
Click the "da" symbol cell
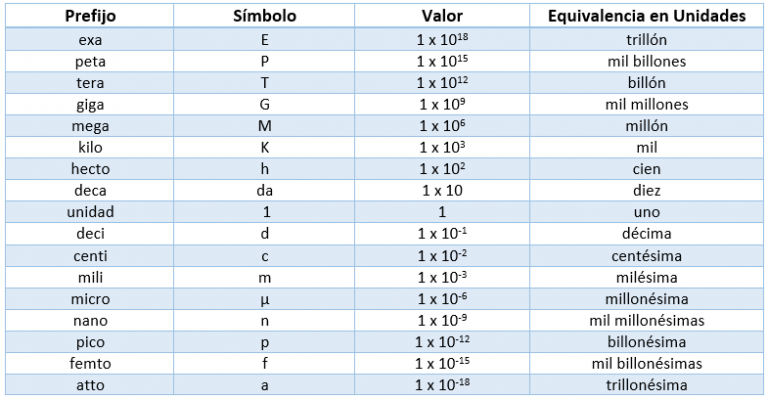click(x=265, y=191)
